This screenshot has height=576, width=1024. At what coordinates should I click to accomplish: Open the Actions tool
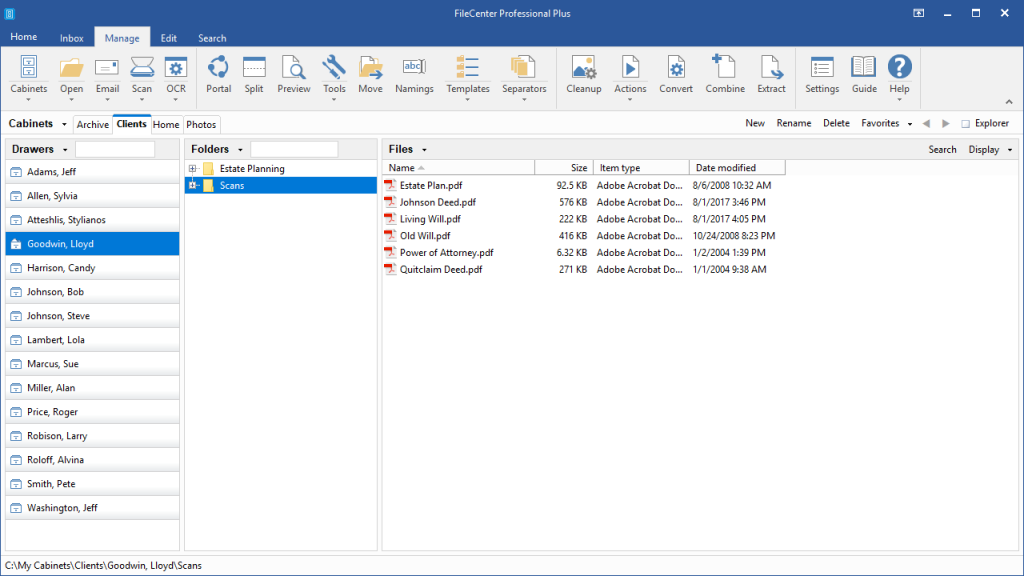tap(630, 75)
